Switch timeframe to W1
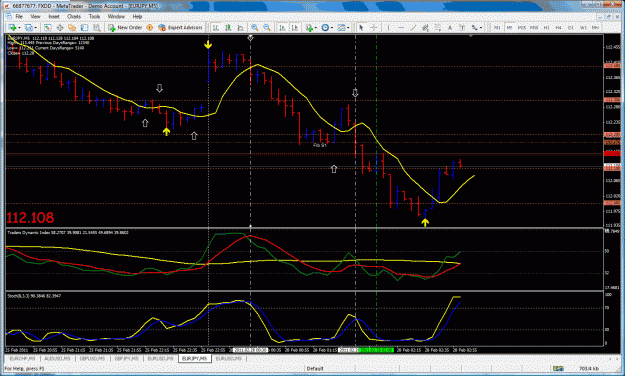This screenshot has height=376, width=625. click(583, 28)
